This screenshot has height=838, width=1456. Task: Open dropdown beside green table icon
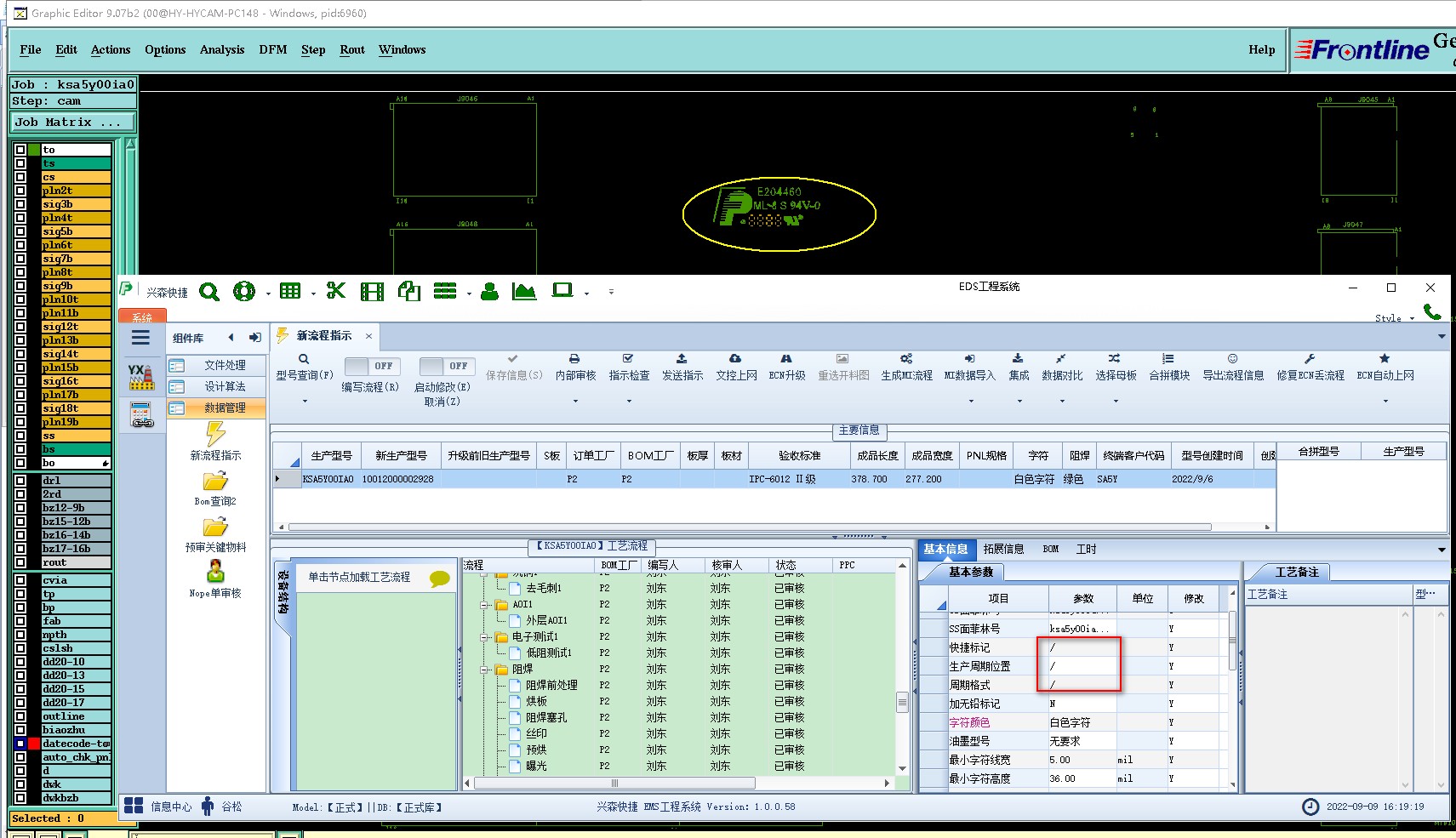(313, 294)
